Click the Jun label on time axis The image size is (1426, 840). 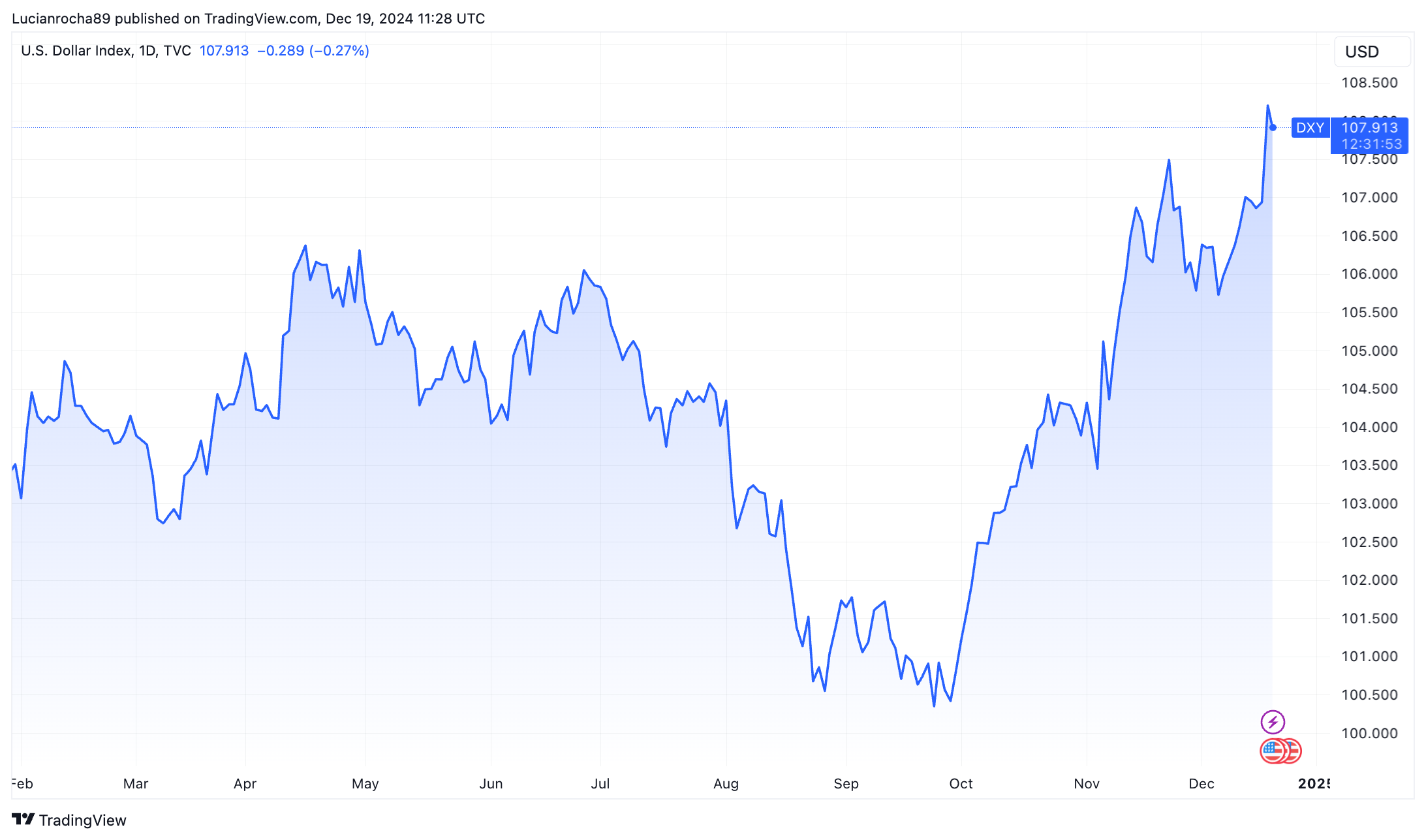point(491,784)
